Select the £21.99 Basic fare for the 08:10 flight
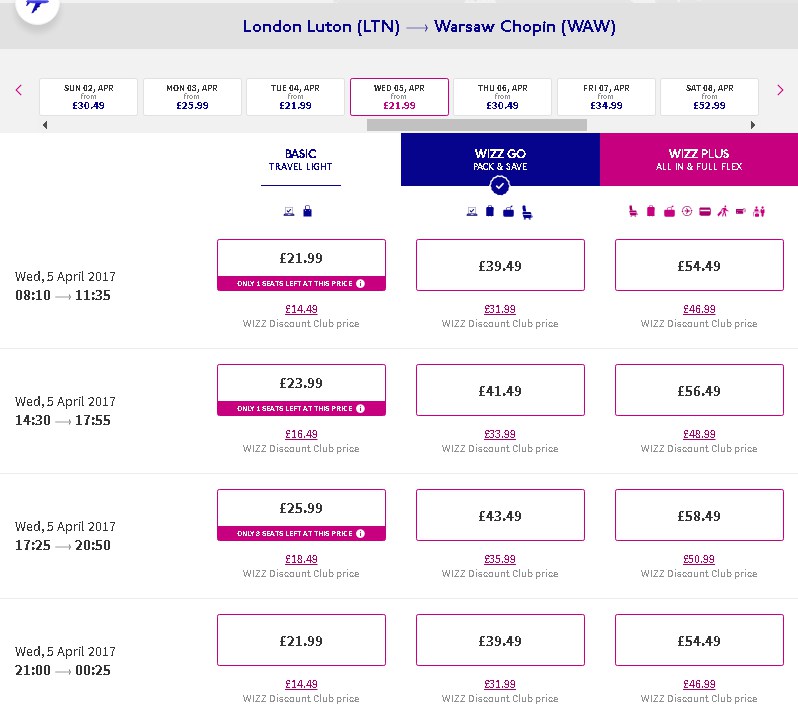798x710 pixels. click(301, 258)
